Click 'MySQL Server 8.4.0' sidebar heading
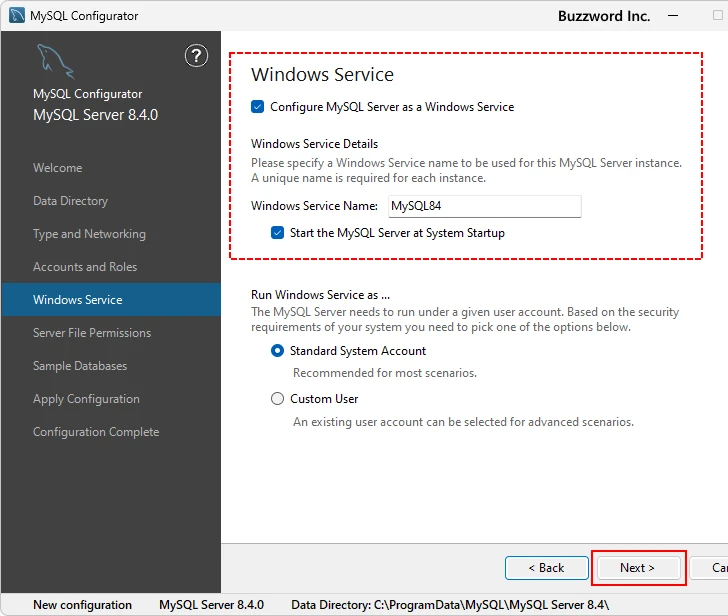 coord(96,115)
